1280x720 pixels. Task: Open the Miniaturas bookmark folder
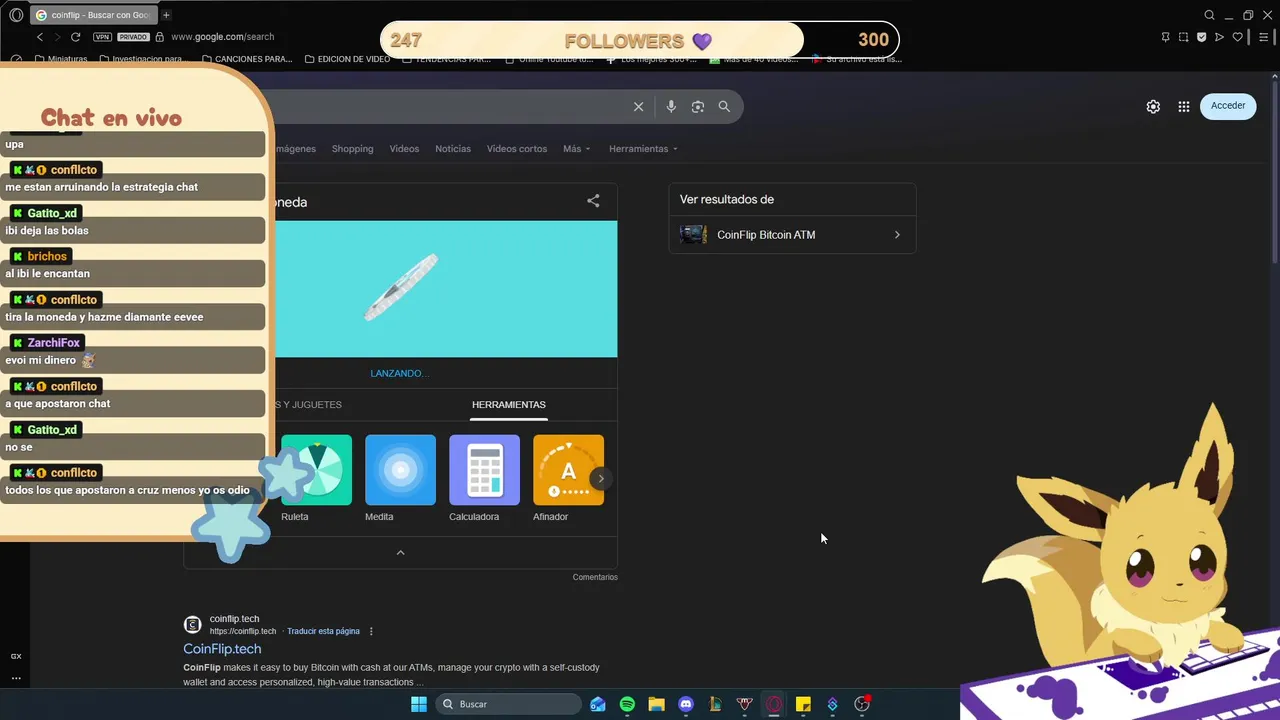click(61, 59)
